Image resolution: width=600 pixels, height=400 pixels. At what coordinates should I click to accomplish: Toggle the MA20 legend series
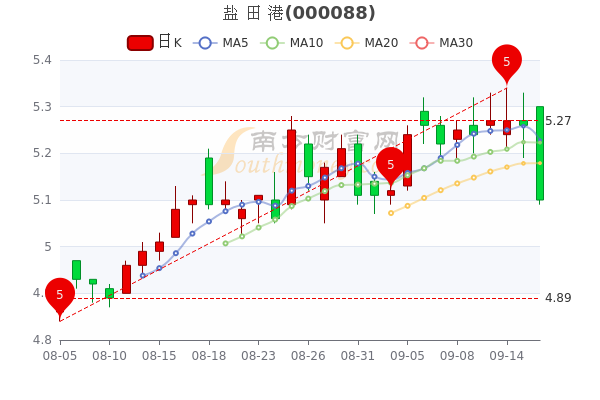(367, 43)
